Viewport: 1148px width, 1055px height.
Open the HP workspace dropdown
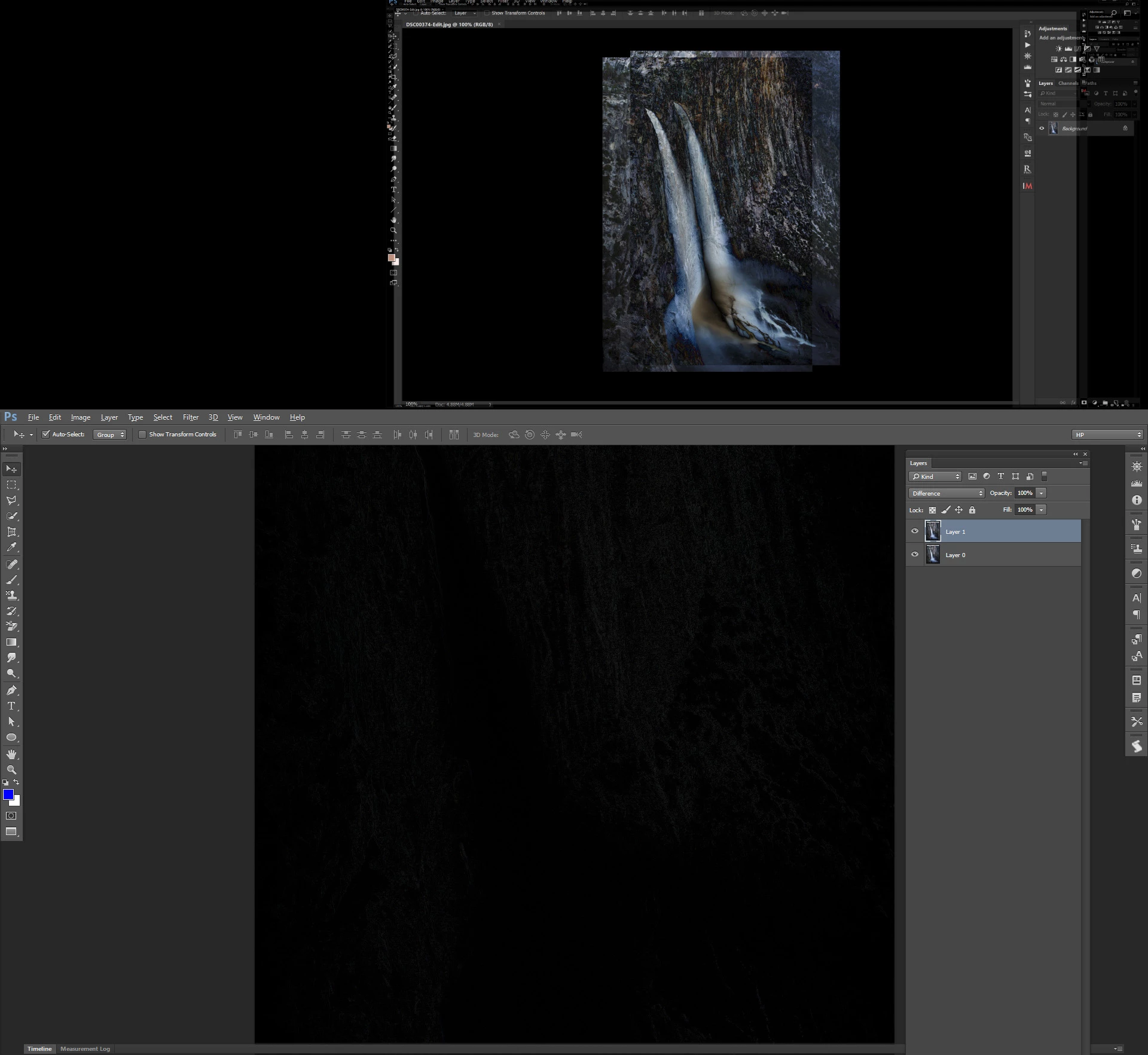(1107, 435)
